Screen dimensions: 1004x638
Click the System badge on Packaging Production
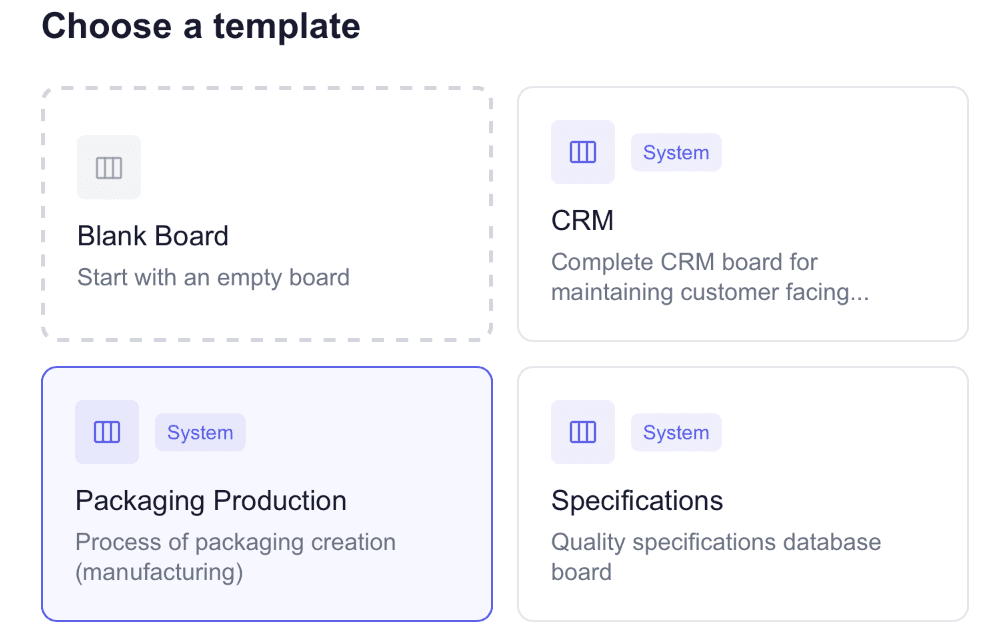(200, 433)
